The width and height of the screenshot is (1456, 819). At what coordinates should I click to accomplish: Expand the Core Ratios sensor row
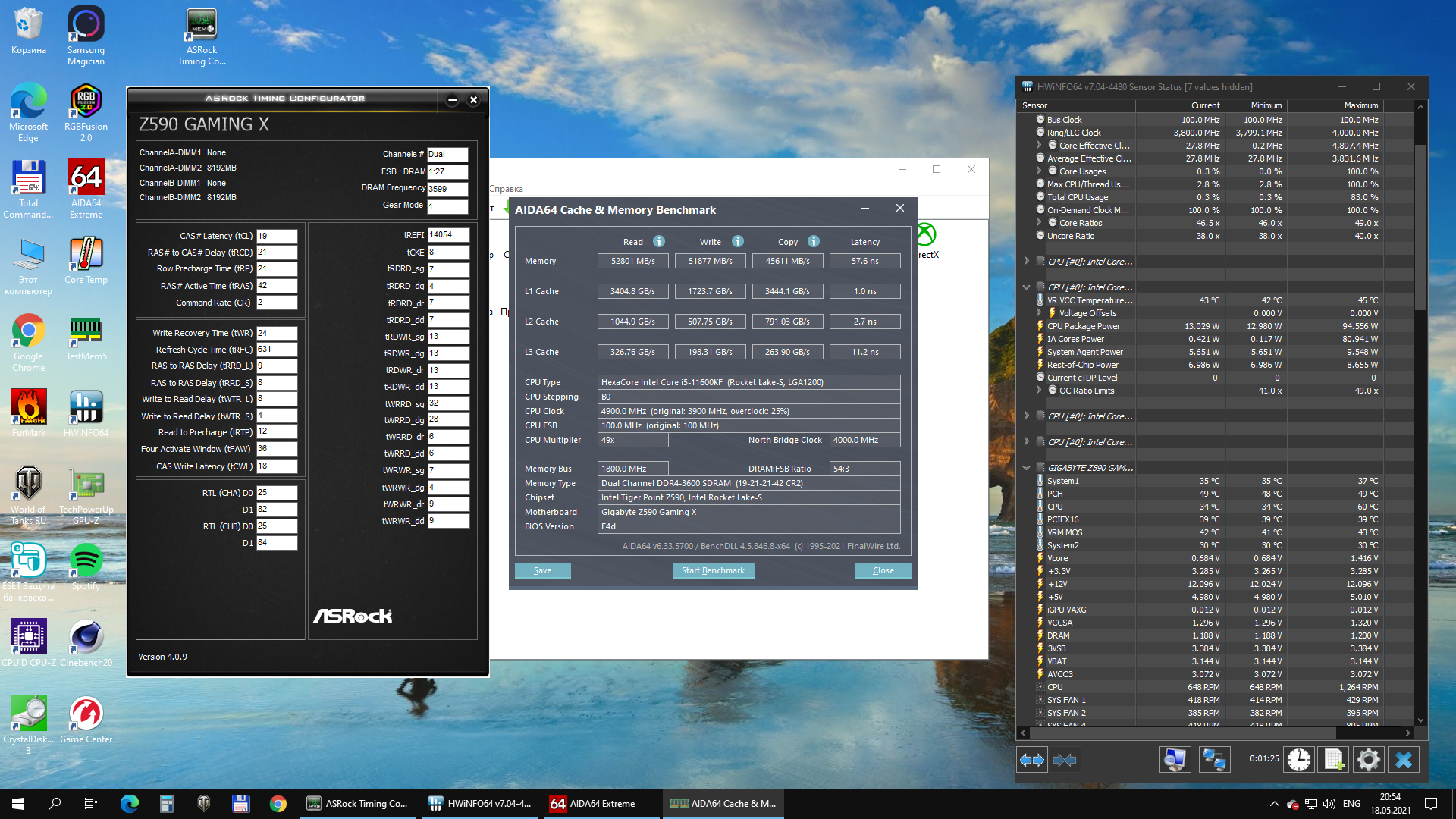click(x=1039, y=223)
